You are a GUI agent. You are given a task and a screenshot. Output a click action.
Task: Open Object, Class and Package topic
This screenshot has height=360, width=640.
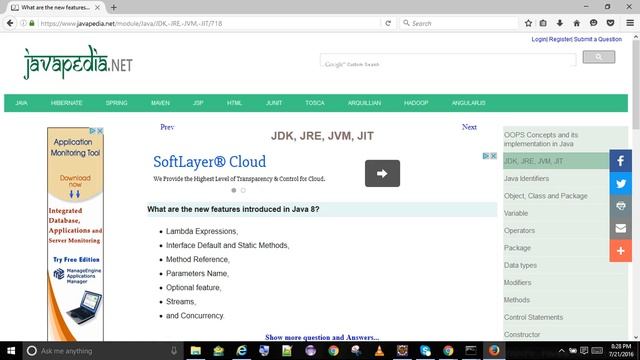[546, 196]
